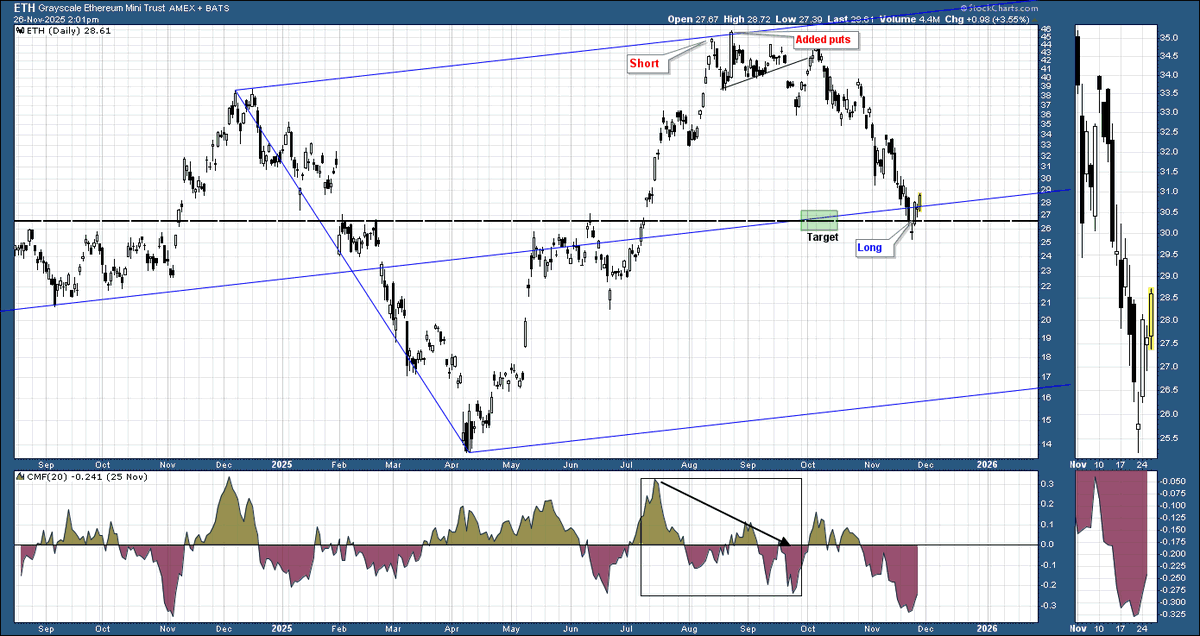Click the red Short annotation label
The image size is (1200, 636).
coord(643,64)
